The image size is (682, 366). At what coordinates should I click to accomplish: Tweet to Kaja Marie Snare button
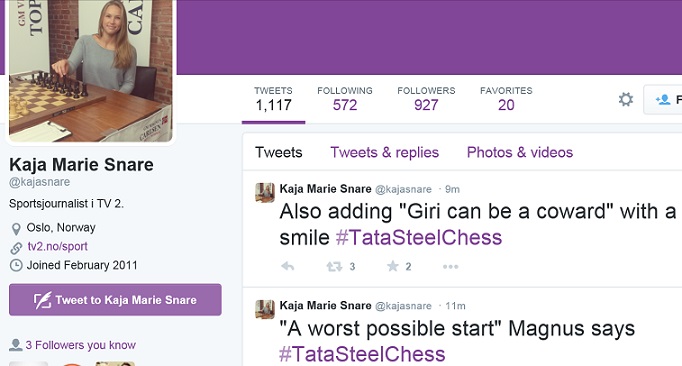click(115, 300)
